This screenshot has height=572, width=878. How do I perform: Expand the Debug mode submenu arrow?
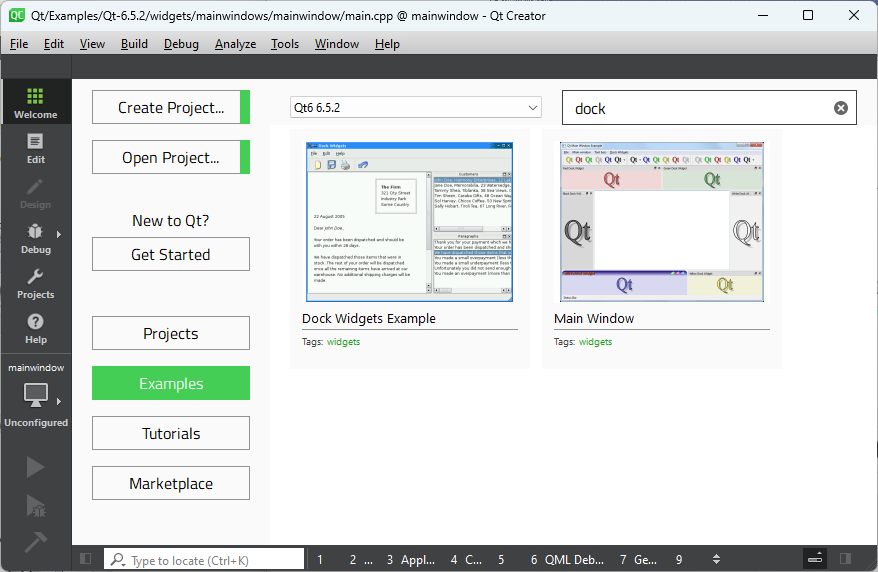pyautogui.click(x=59, y=234)
